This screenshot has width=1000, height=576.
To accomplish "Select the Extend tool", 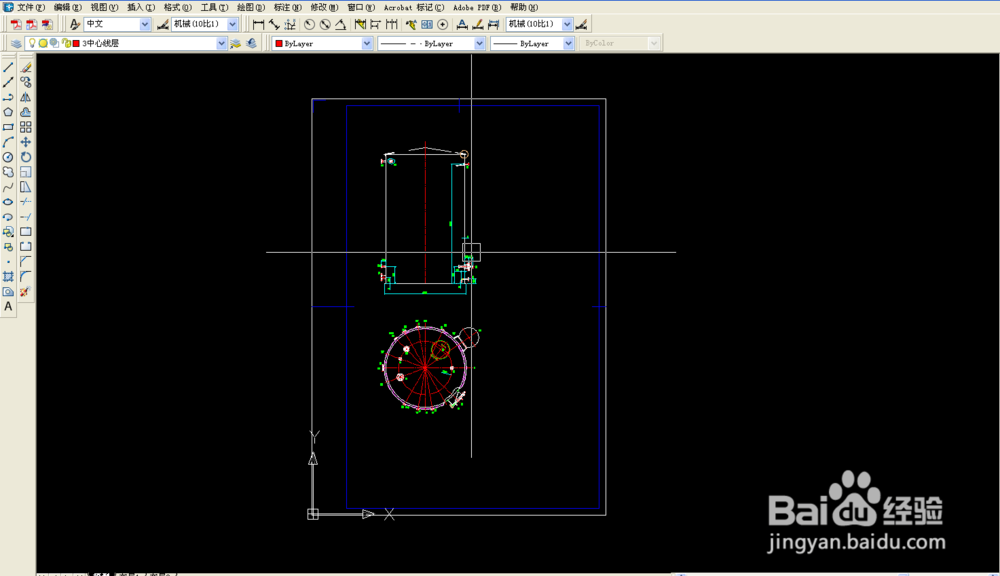I will point(26,217).
